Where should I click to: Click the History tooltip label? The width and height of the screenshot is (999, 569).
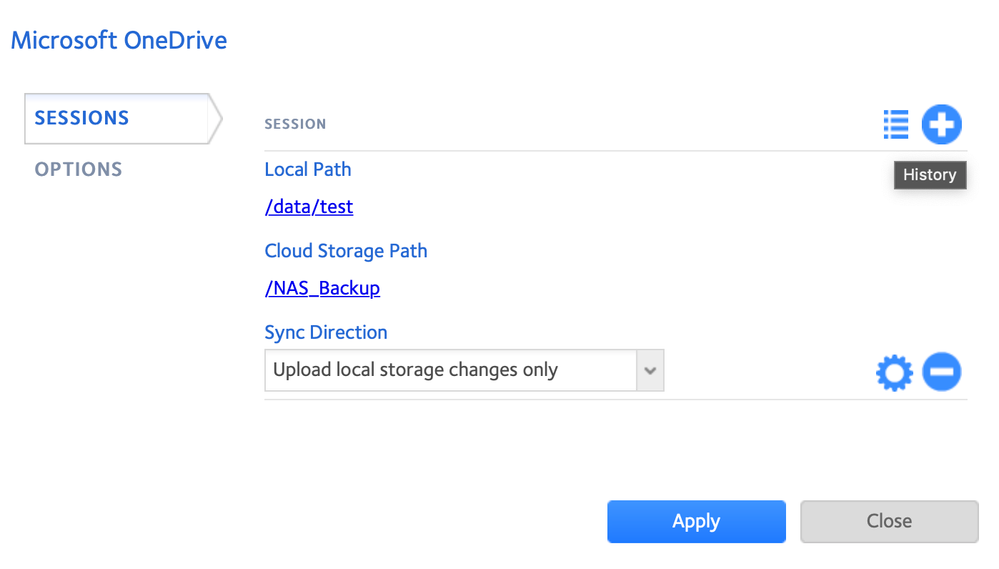pos(930,175)
